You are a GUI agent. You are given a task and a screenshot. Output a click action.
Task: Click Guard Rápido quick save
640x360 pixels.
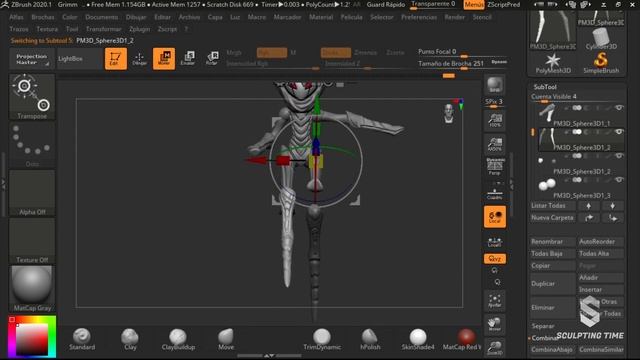(386, 4)
